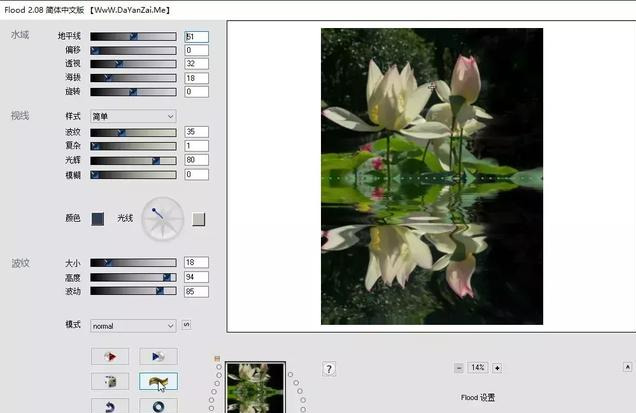Open the 样式 style dropdown
Image resolution: width=636 pixels, height=413 pixels.
pyautogui.click(x=133, y=116)
